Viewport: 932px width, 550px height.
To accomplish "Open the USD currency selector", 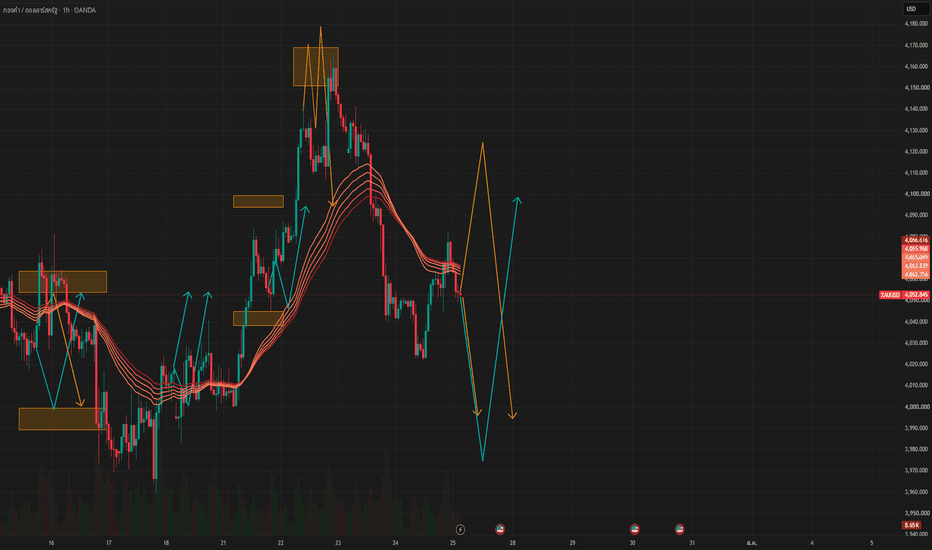I will click(915, 9).
